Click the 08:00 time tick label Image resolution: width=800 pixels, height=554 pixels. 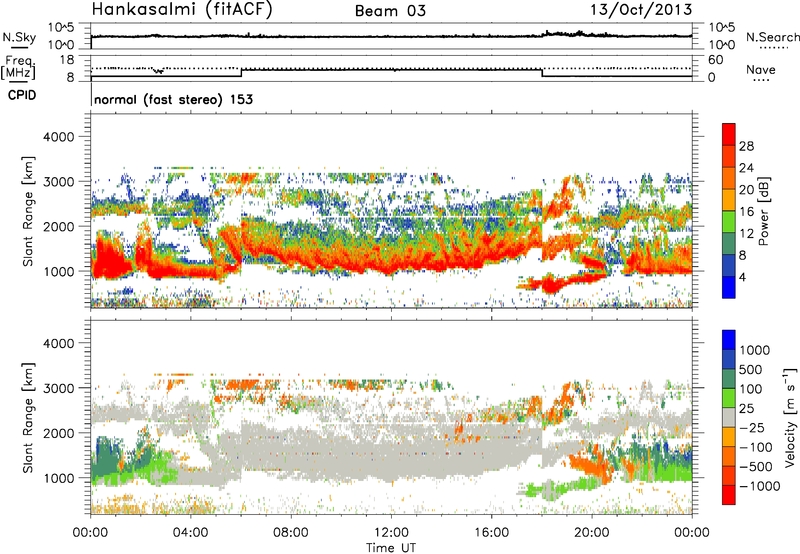pos(291,533)
